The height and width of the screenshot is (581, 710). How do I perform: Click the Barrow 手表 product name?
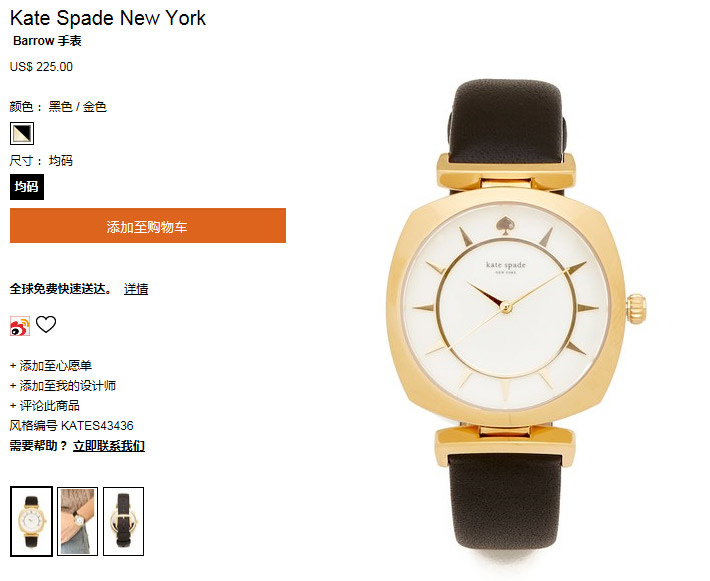point(47,41)
